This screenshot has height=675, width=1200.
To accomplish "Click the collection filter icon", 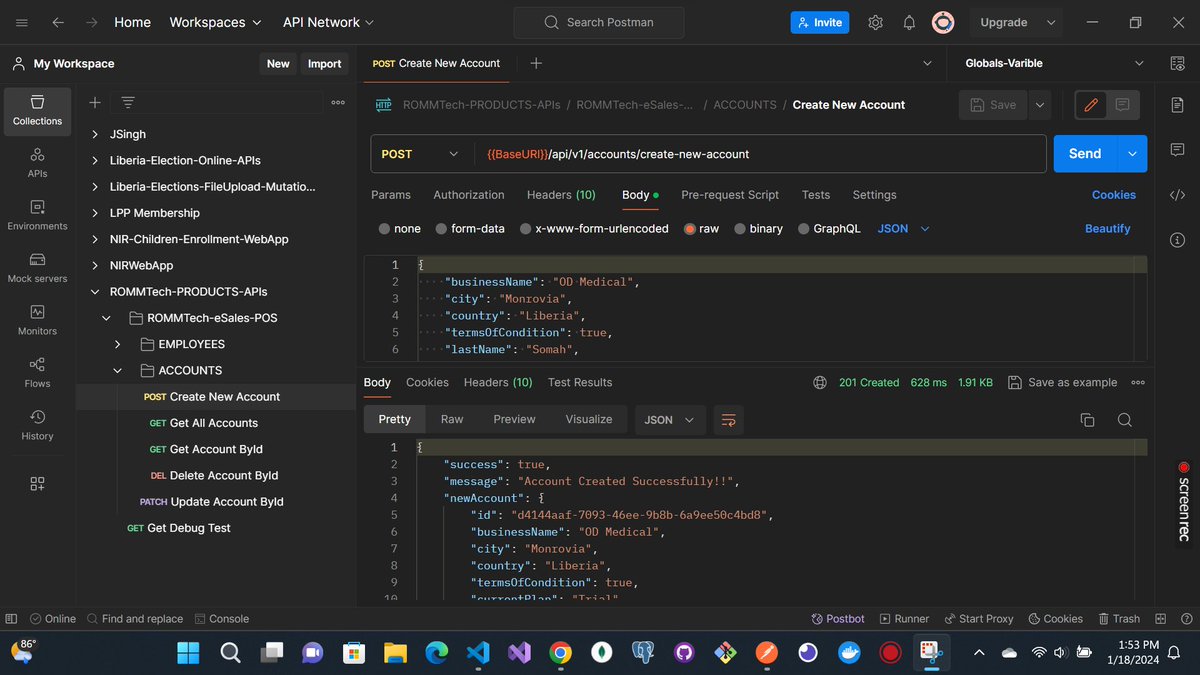I will point(128,102).
